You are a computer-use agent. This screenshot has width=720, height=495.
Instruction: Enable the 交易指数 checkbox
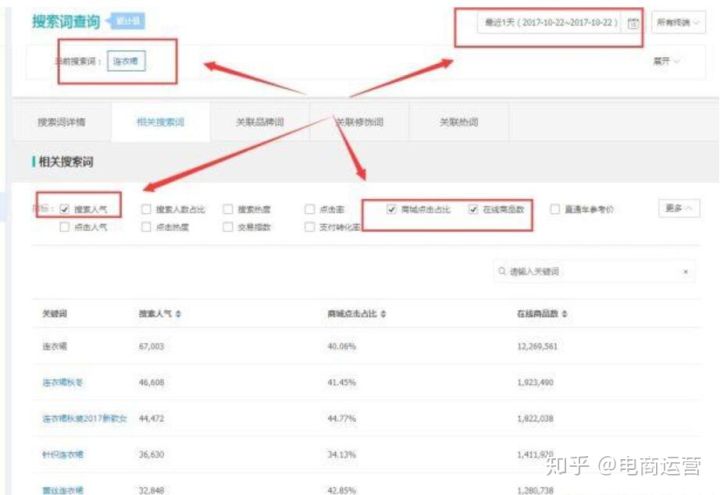pos(228,227)
